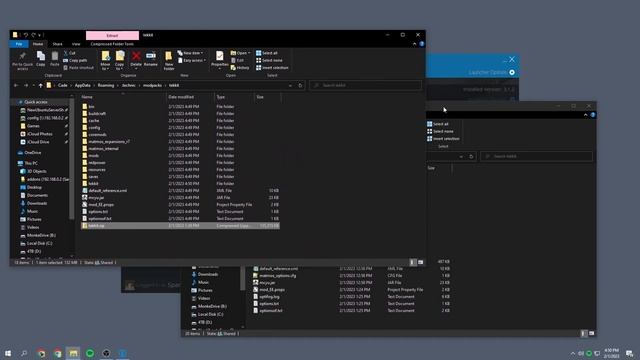Open the Open button dropdown in ribbon

point(240,53)
